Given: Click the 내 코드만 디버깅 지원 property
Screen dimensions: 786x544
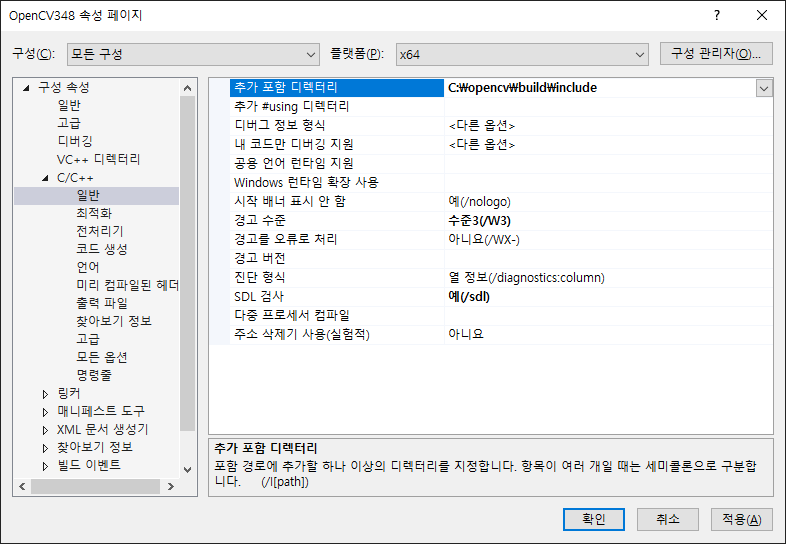Looking at the screenshot, I should [x=337, y=145].
